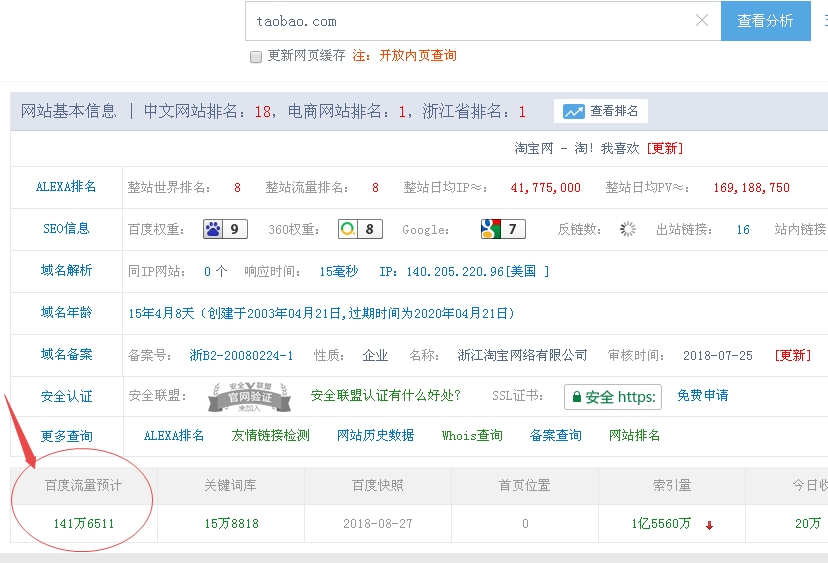The height and width of the screenshot is (563, 828).
Task: Open 安全联盟认证有什么好处? link
Action: point(385,396)
